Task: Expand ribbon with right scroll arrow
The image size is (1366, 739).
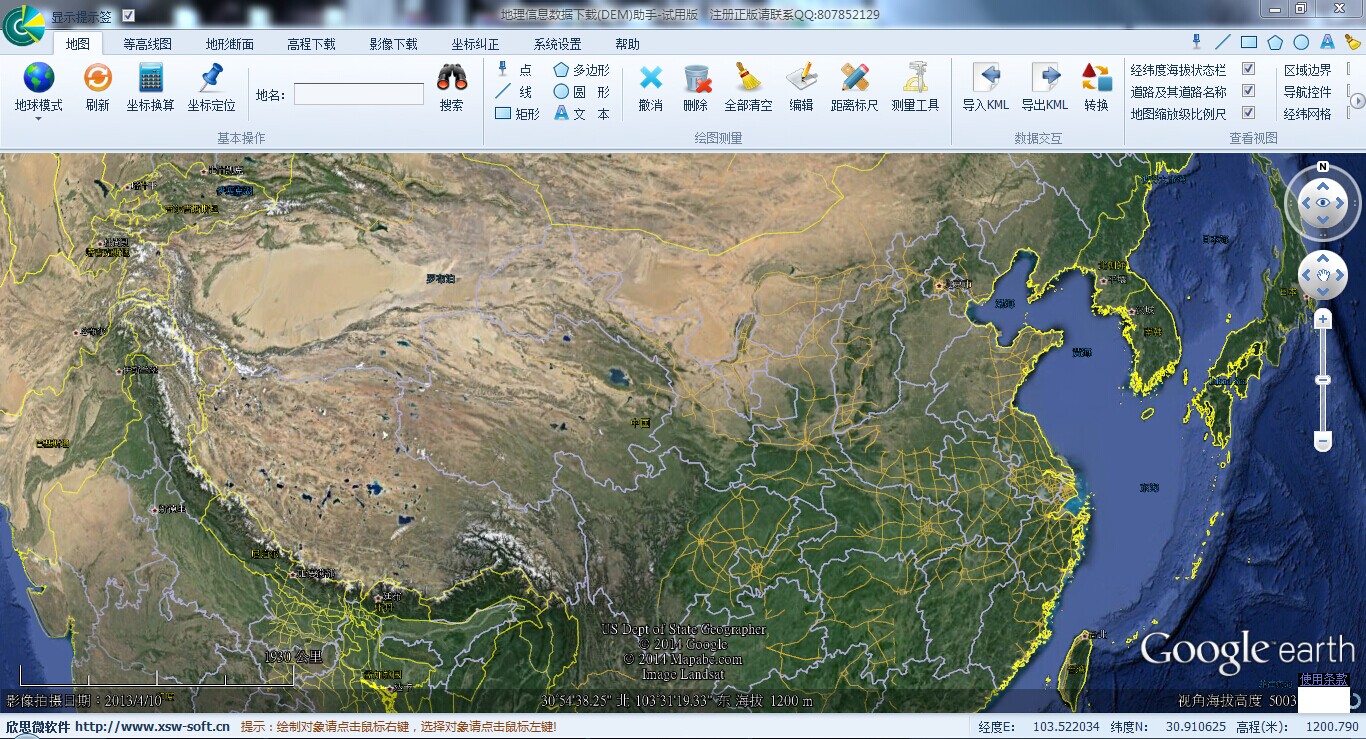Action: (1357, 101)
